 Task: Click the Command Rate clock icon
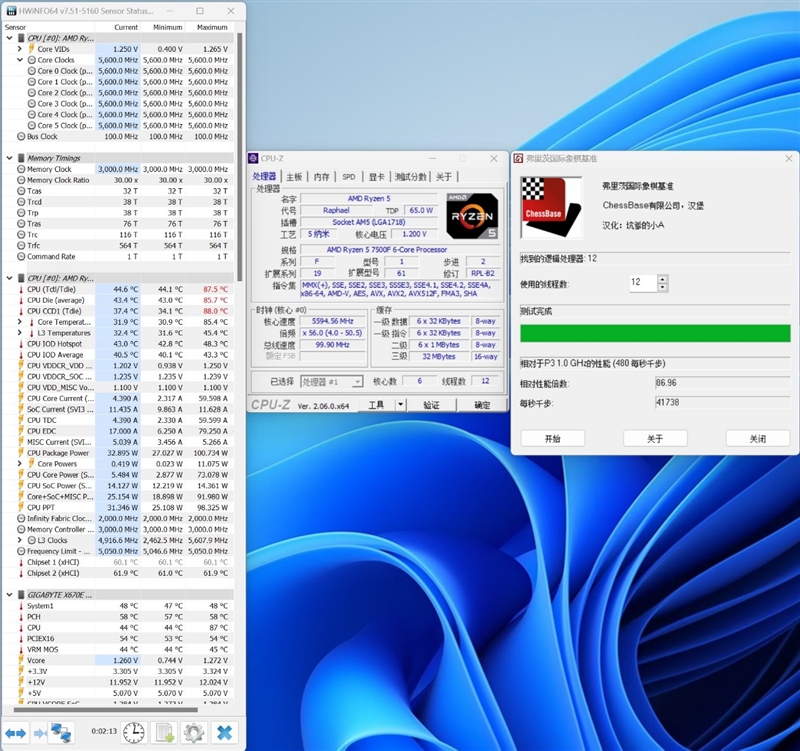coord(21,257)
